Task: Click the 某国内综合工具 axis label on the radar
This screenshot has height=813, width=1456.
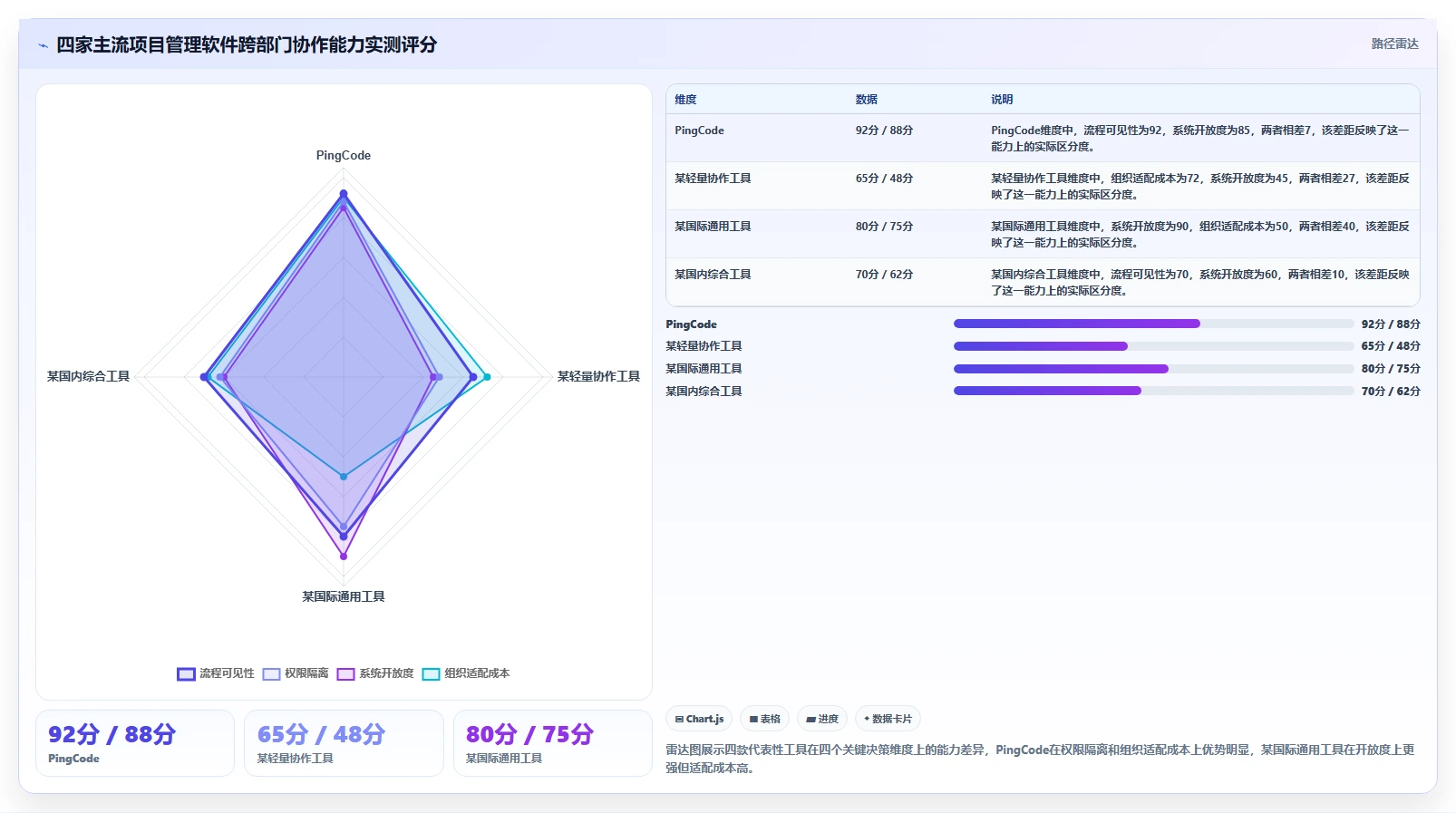Action: [x=88, y=376]
